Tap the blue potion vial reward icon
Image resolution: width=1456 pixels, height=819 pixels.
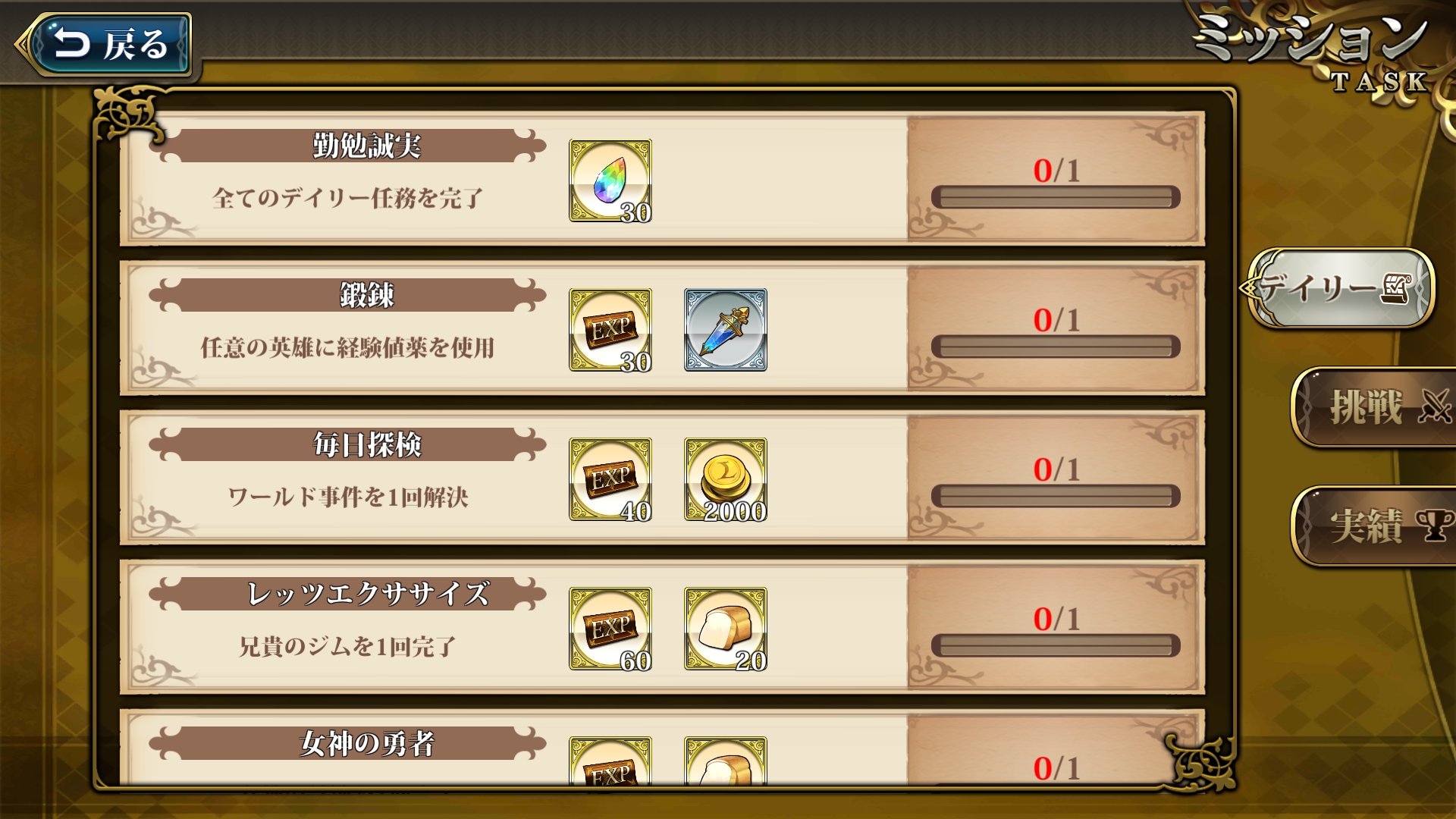click(726, 330)
